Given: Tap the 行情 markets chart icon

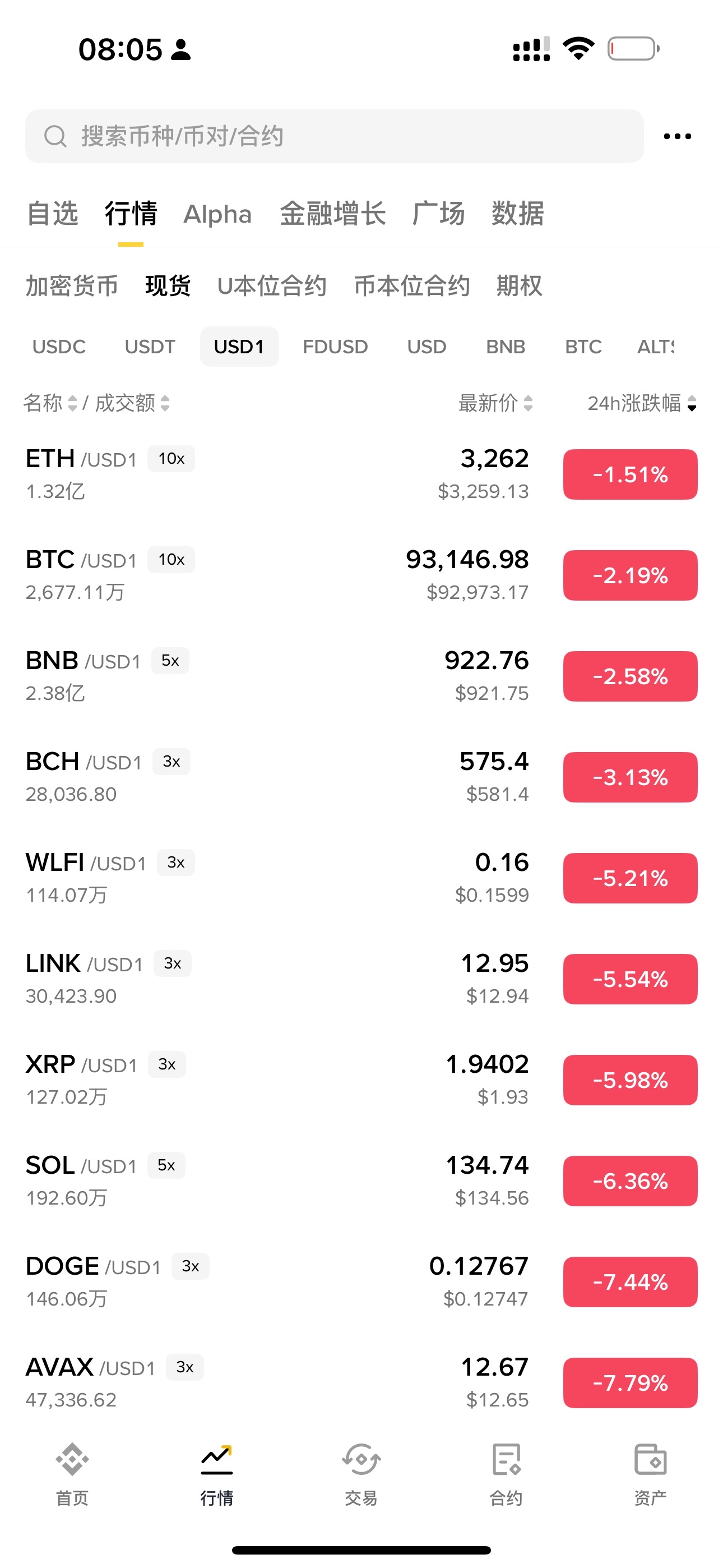Looking at the screenshot, I should coord(217,1460).
